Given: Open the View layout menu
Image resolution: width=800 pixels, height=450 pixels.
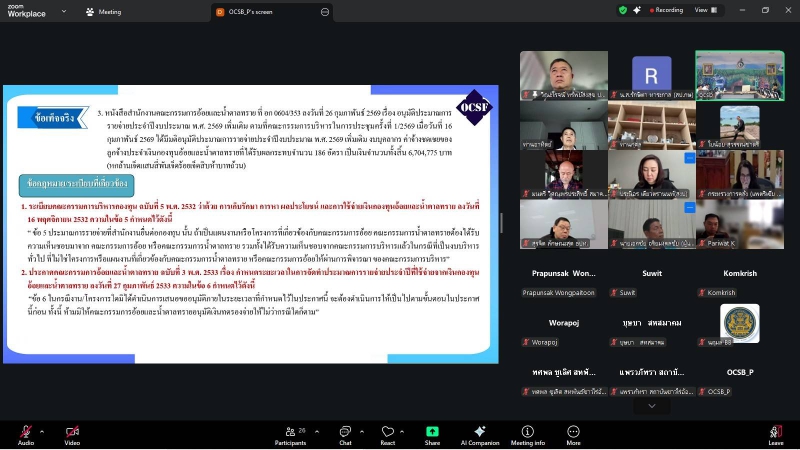Looking at the screenshot, I should click(x=704, y=10).
